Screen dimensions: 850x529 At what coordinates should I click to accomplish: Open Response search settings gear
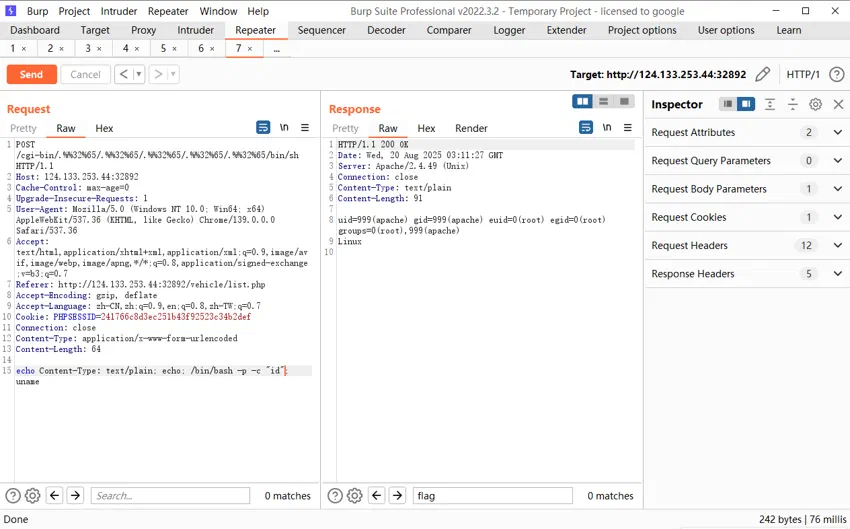(x=355, y=495)
